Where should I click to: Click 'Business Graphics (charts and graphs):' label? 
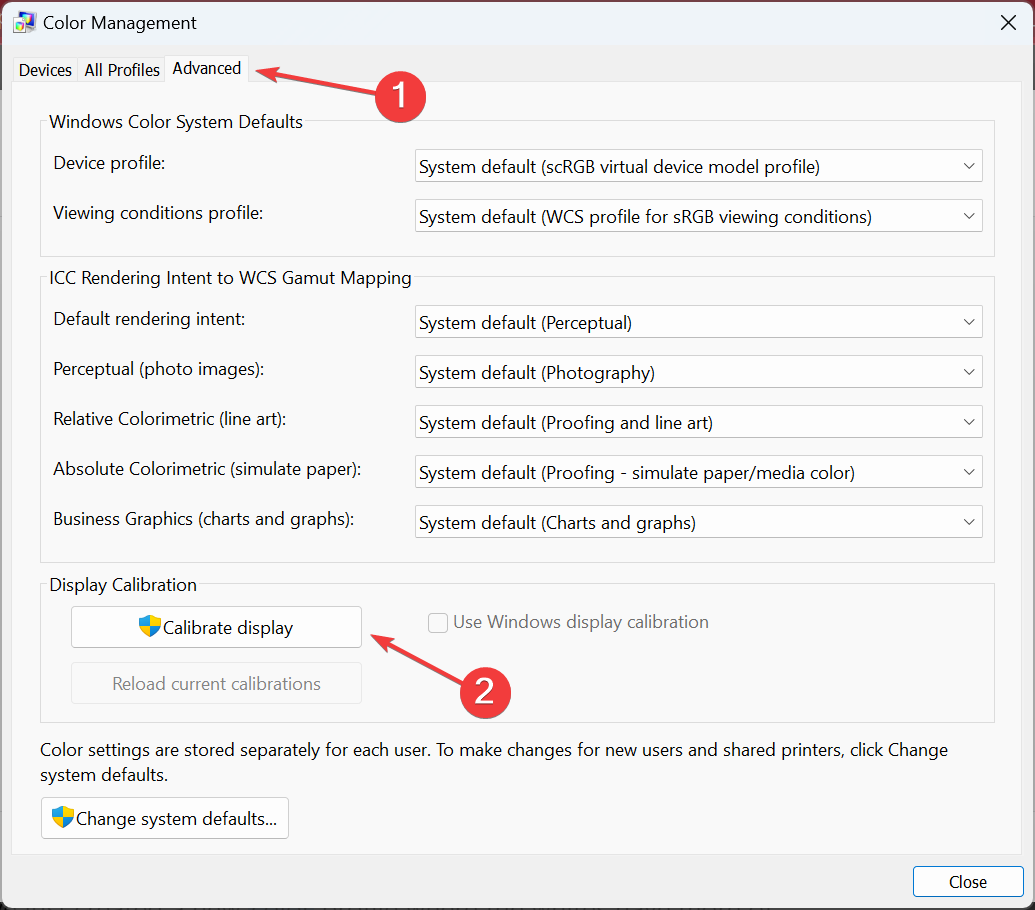204,519
